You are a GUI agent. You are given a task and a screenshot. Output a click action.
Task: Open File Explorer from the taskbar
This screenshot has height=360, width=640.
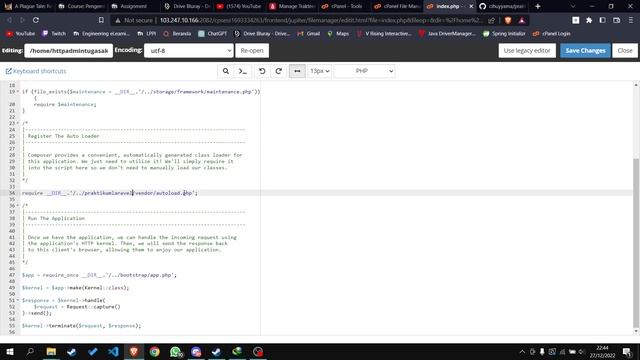click(x=51, y=352)
